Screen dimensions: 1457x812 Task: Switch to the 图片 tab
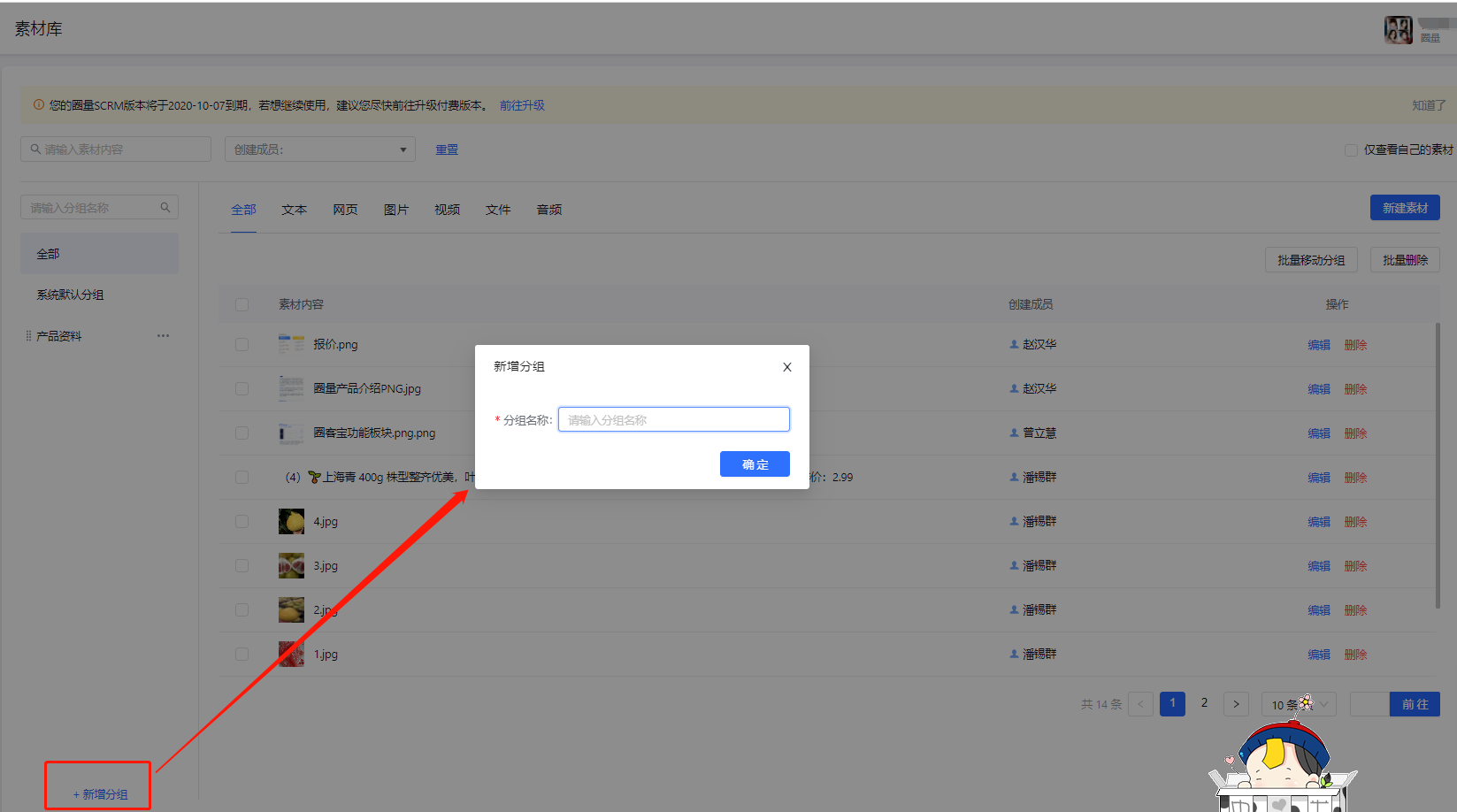395,210
